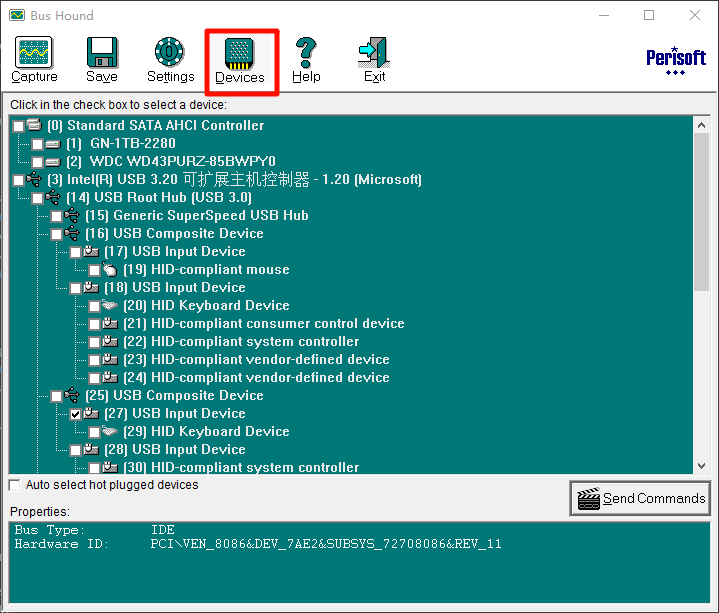The height and width of the screenshot is (613, 719).
Task: Select [29] HID Keyboard Device row
Action: [206, 431]
